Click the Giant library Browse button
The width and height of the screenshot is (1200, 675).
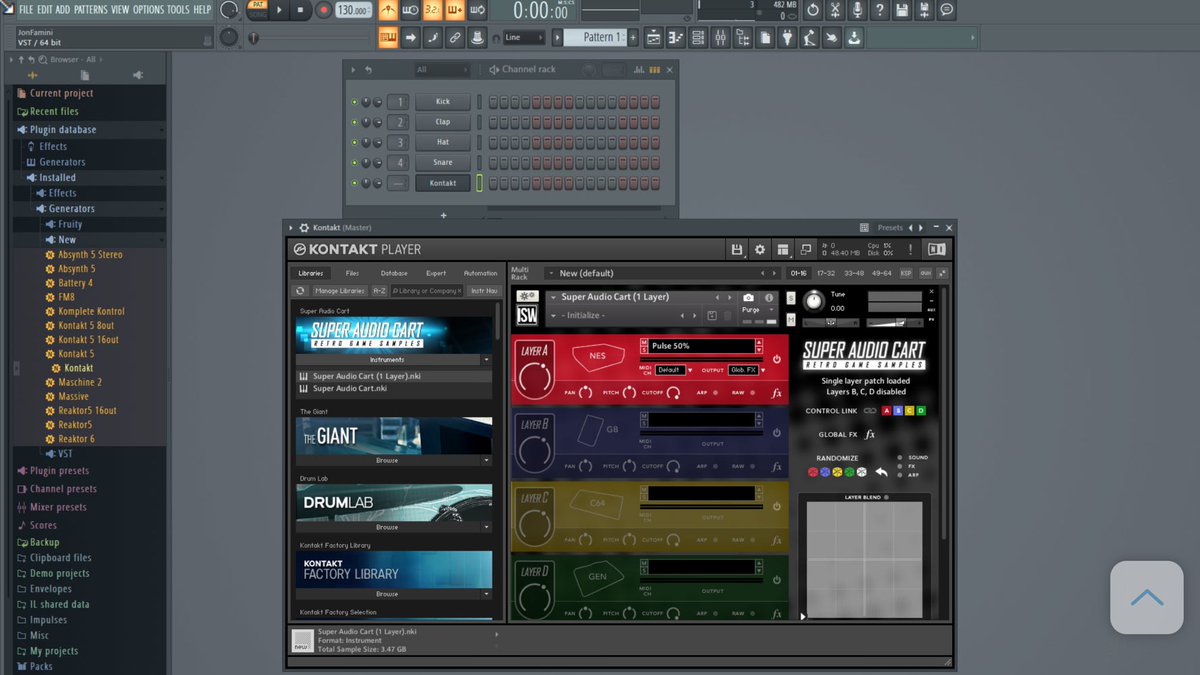pos(387,461)
